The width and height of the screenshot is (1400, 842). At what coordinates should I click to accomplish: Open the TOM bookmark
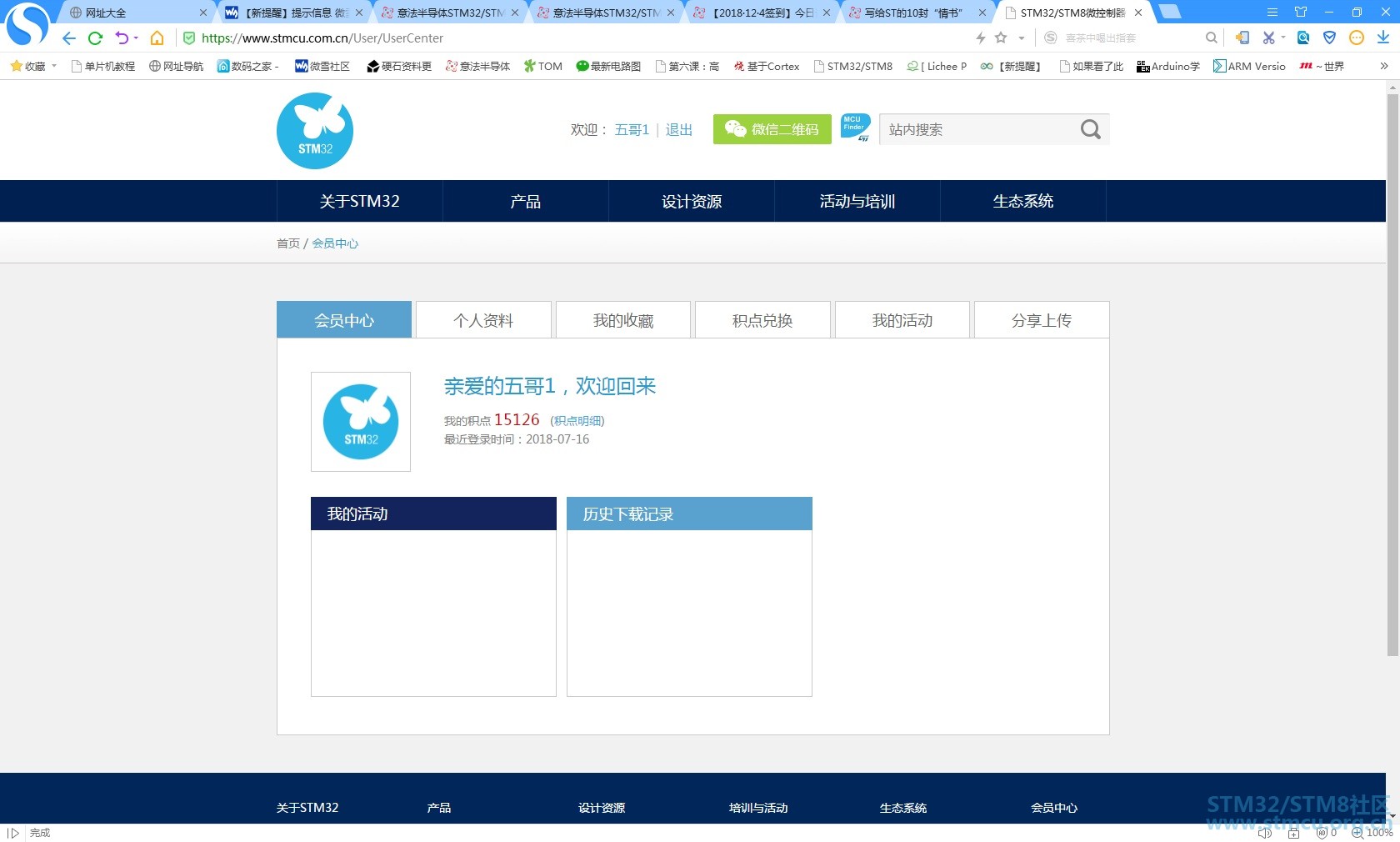point(542,66)
